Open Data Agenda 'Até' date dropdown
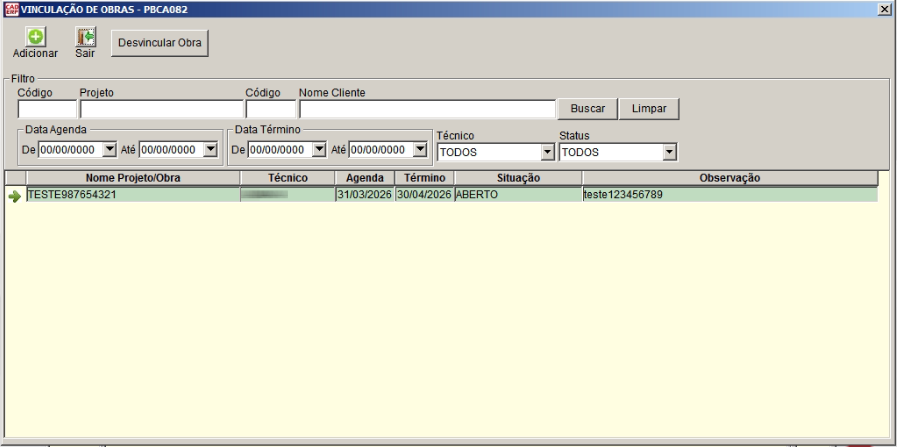 point(211,150)
